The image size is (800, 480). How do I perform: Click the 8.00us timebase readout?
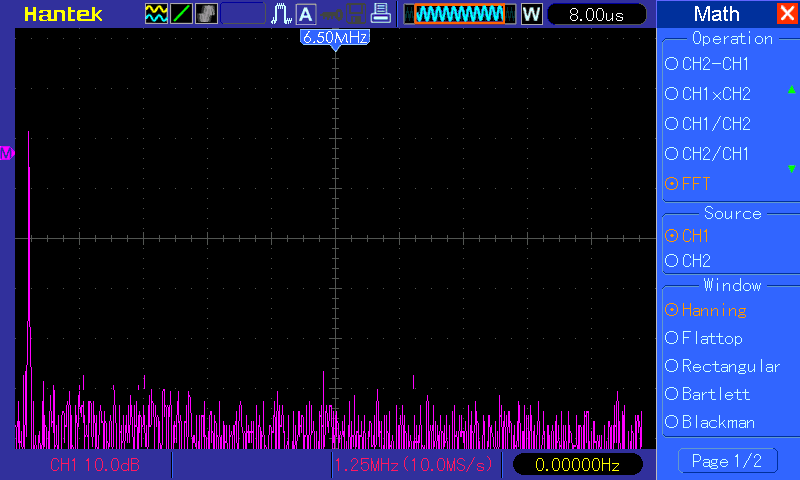click(596, 14)
